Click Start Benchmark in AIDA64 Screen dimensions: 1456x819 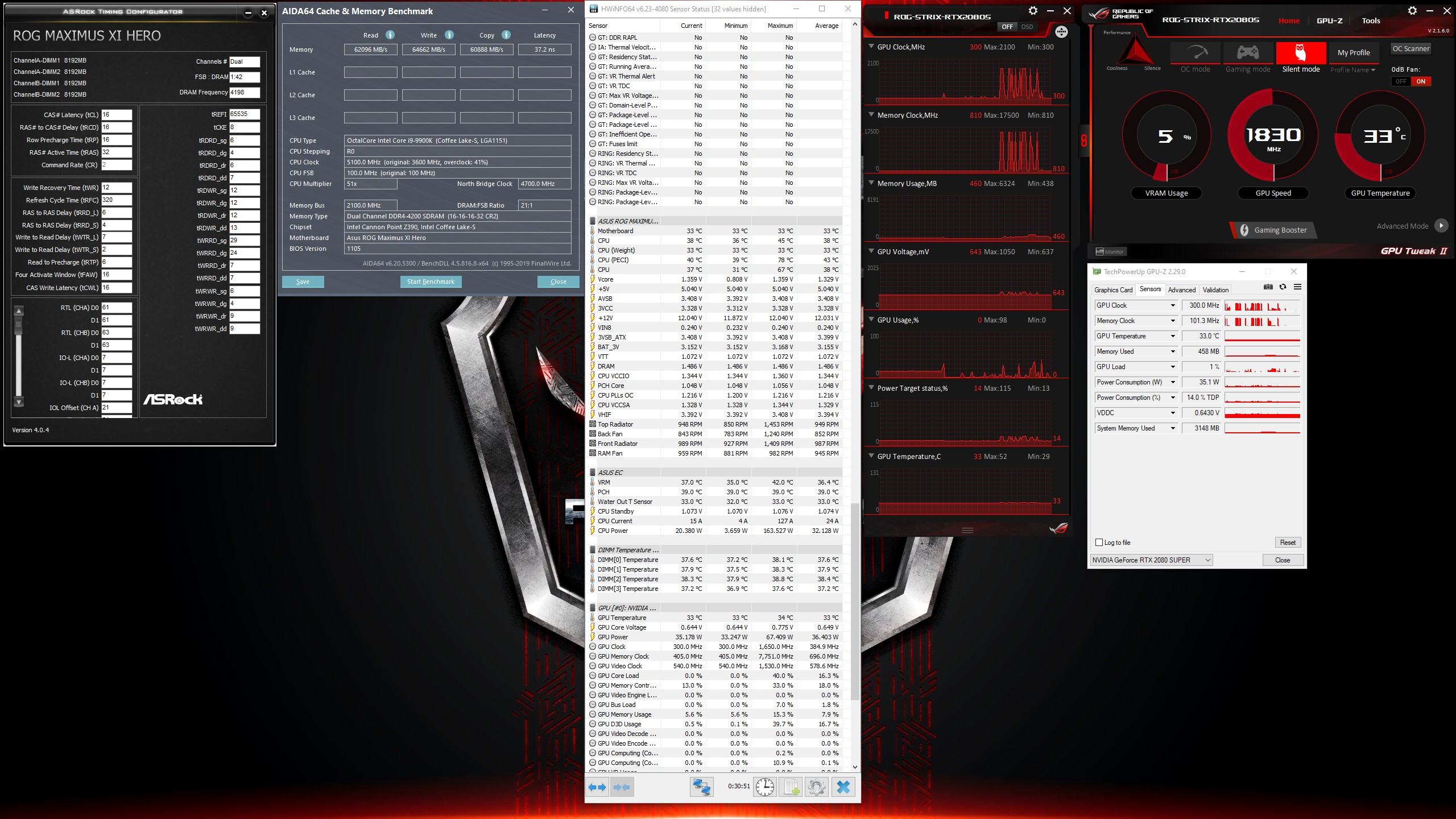tap(431, 282)
